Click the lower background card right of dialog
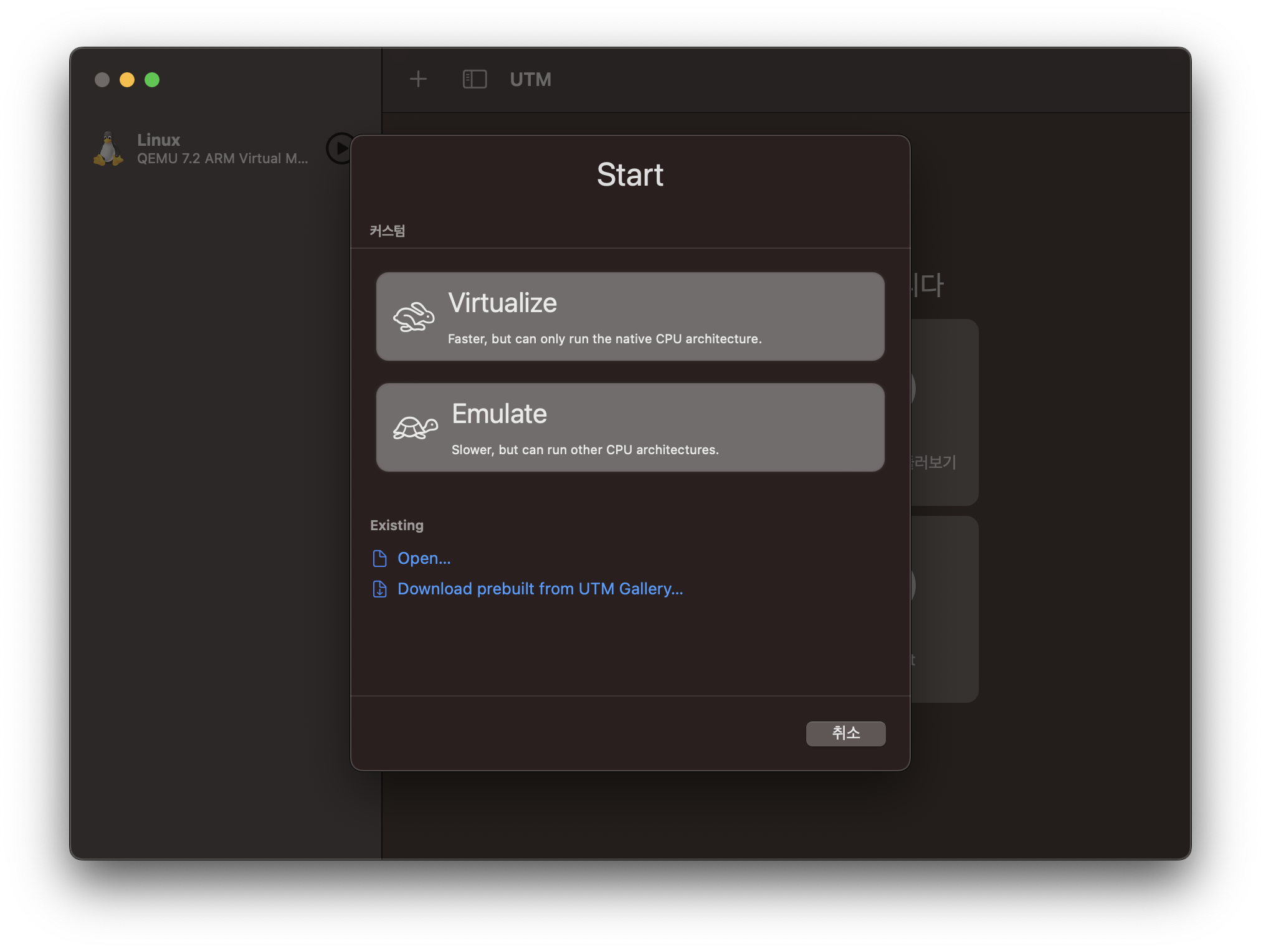The width and height of the screenshot is (1261, 952). (x=944, y=609)
